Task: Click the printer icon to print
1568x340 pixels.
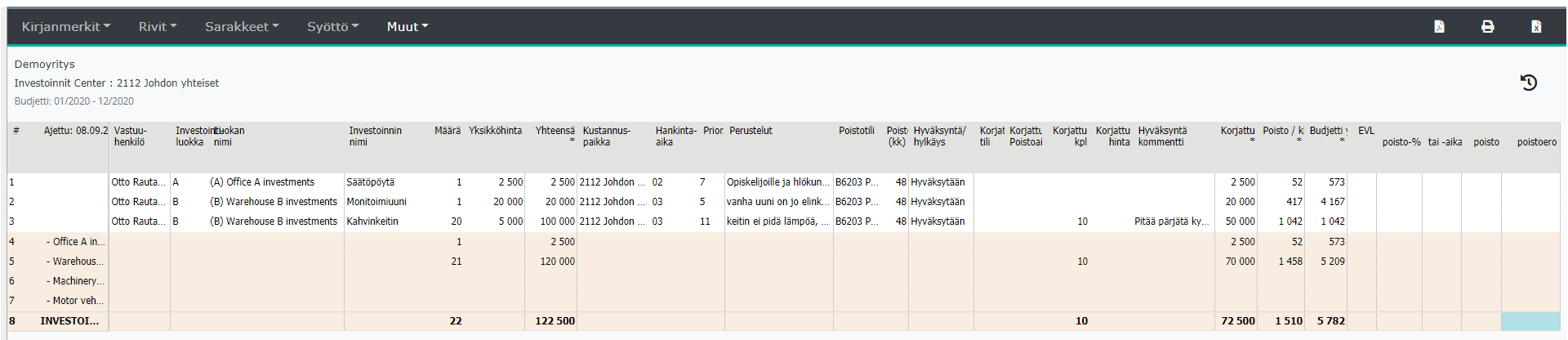Action: [1487, 27]
